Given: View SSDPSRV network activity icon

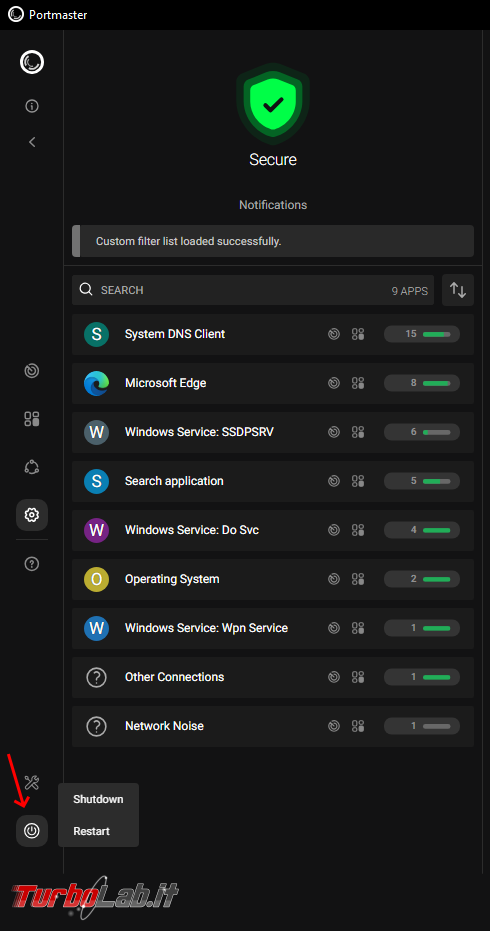Looking at the screenshot, I should (x=334, y=432).
